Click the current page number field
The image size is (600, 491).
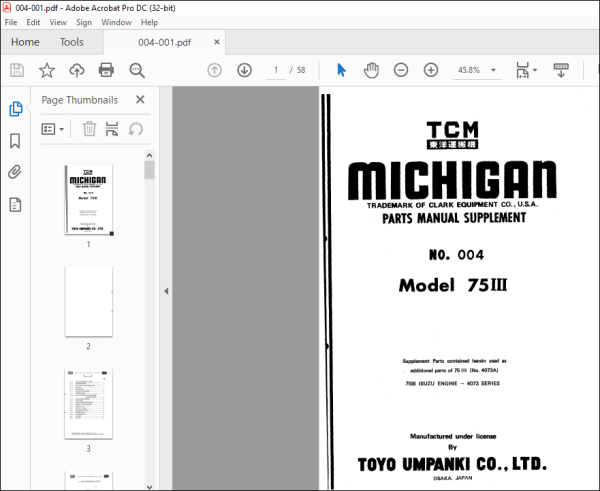point(276,70)
